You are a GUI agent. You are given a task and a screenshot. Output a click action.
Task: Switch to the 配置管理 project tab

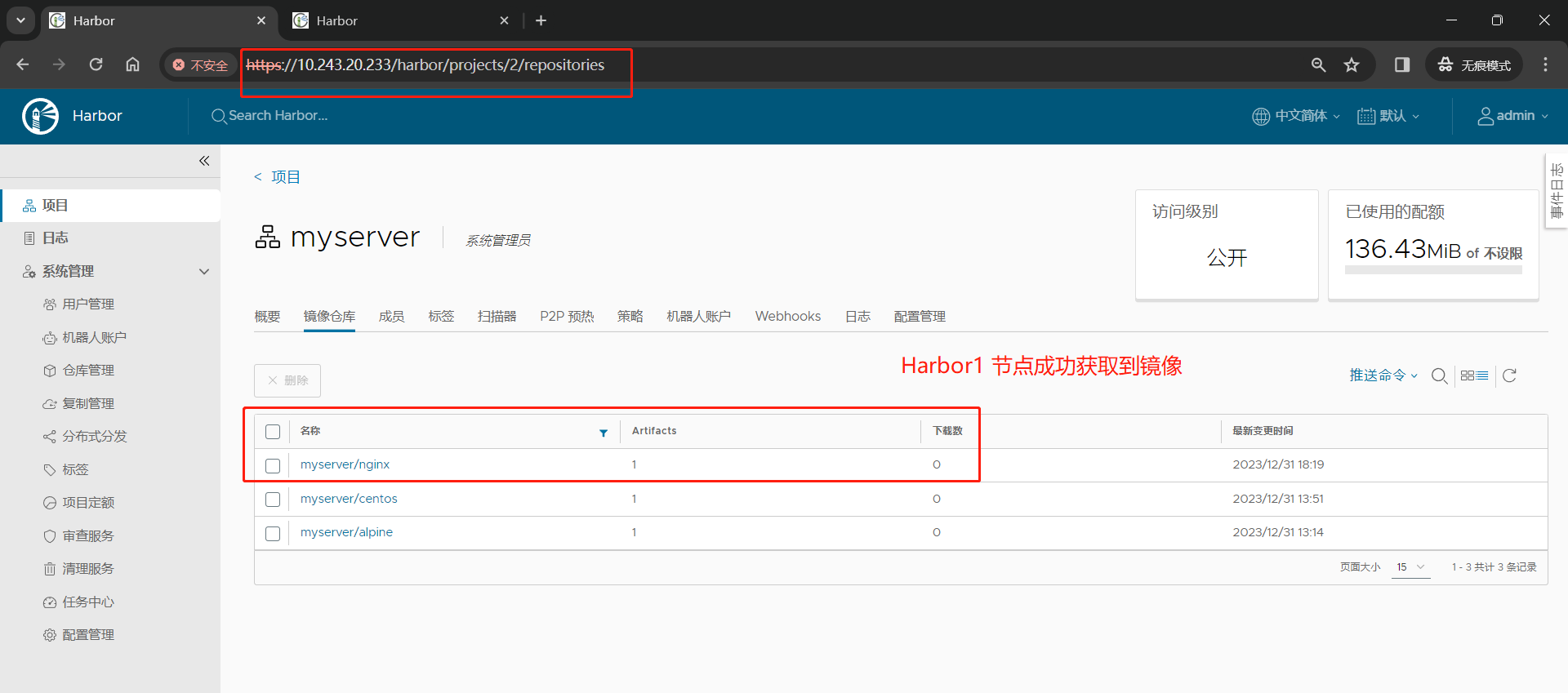click(x=920, y=317)
